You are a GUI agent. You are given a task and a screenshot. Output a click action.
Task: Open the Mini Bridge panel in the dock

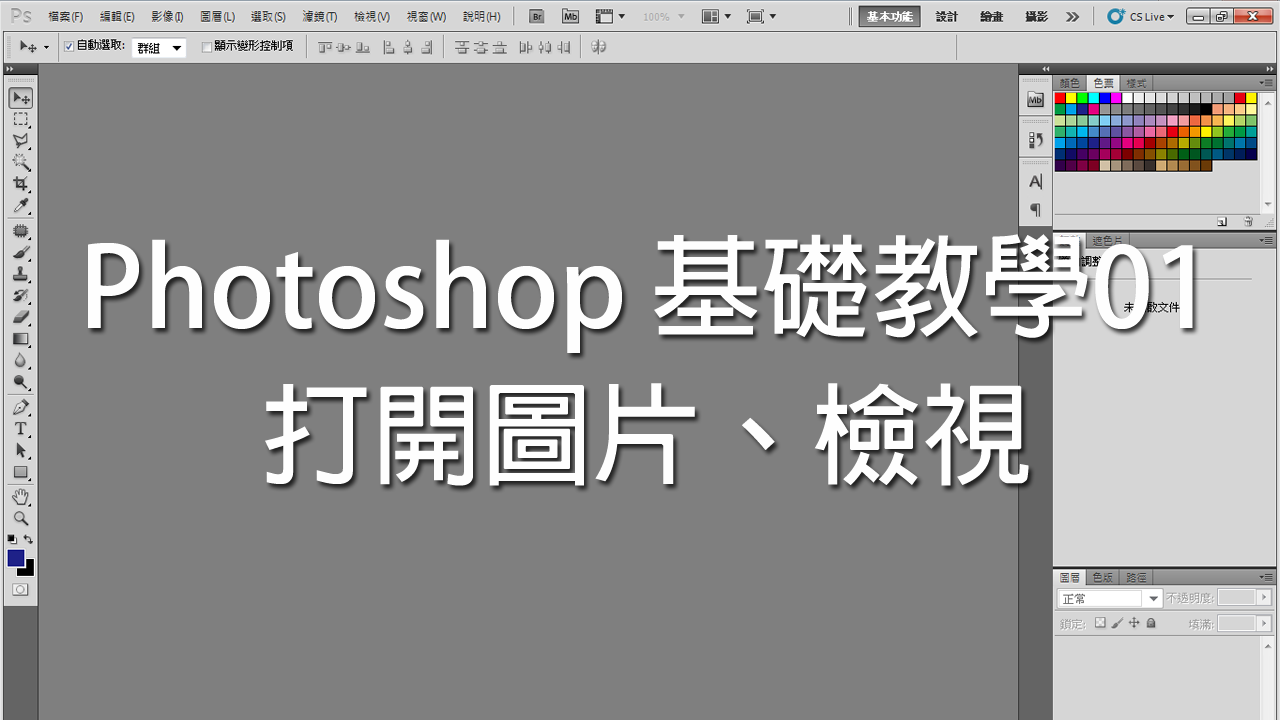click(1035, 99)
